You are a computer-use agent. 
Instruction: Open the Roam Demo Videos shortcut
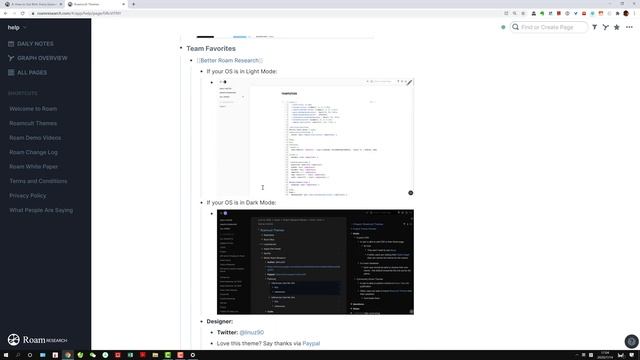pos(35,138)
